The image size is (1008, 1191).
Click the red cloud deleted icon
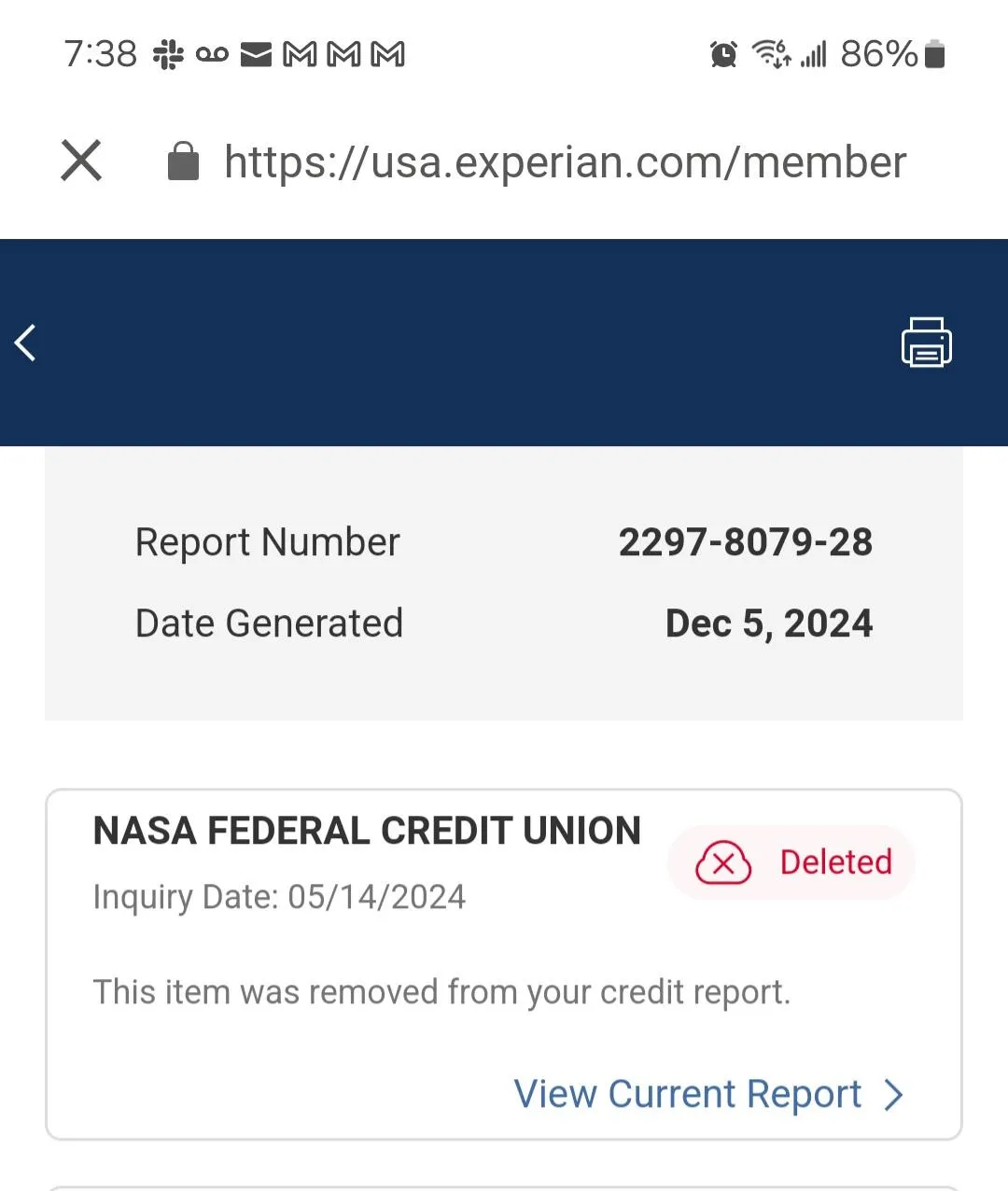723,862
